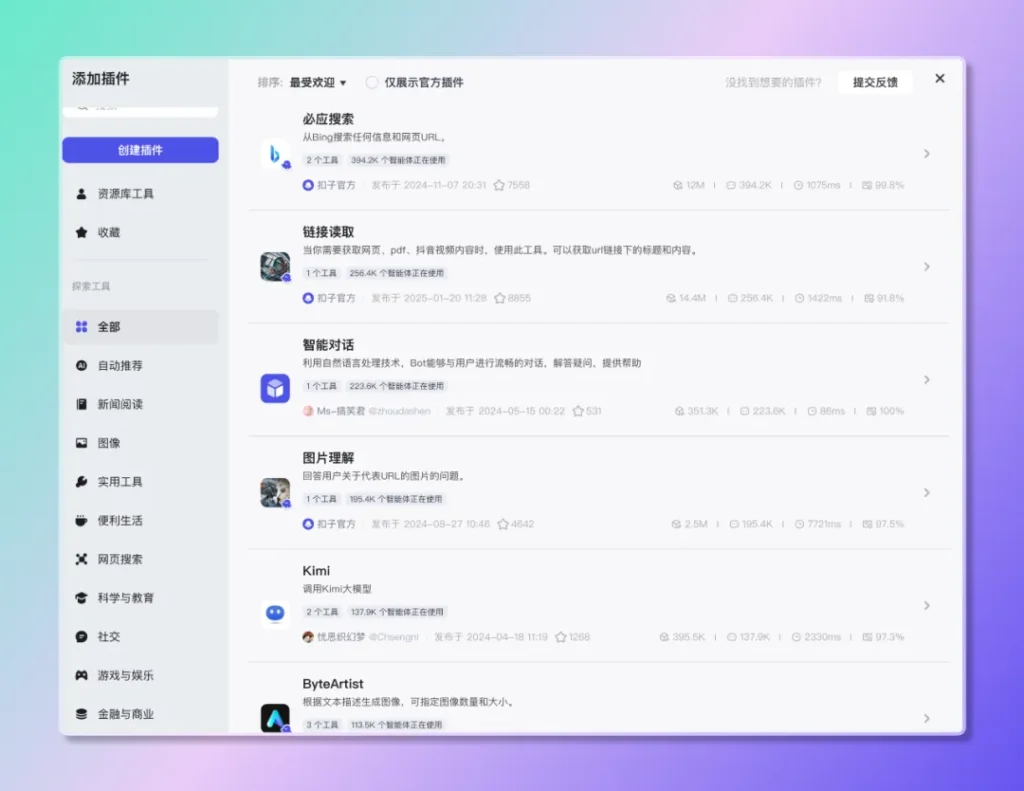Click the ByteArtist plugin icon
Image resolution: width=1024 pixels, height=791 pixels.
coord(275,717)
